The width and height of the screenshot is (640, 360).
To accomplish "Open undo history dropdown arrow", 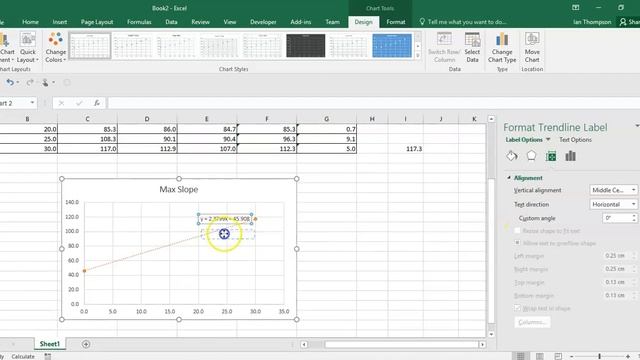I will click(x=18, y=82).
